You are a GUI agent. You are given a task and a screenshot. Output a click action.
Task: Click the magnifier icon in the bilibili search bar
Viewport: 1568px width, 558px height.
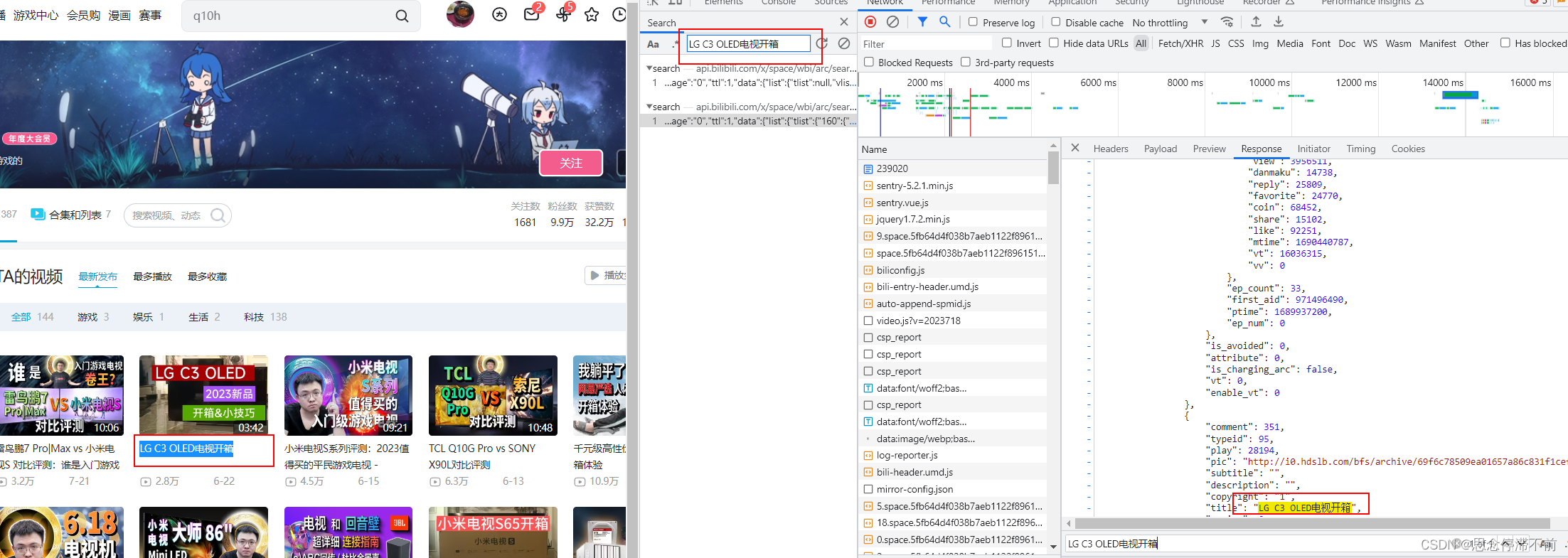(402, 16)
